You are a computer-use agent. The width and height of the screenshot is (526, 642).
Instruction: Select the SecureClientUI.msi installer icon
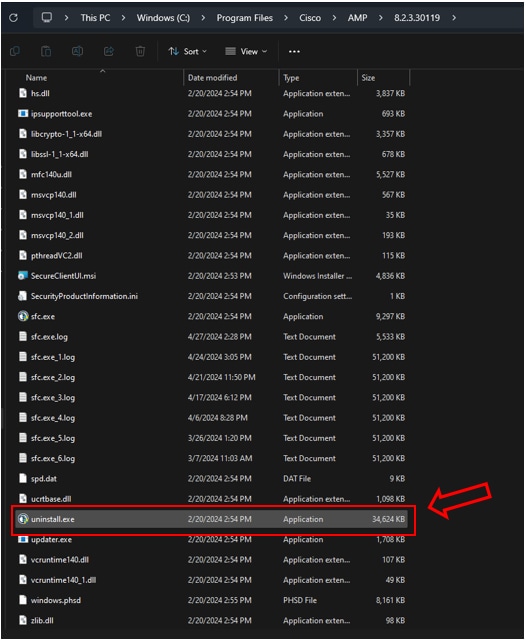23,276
